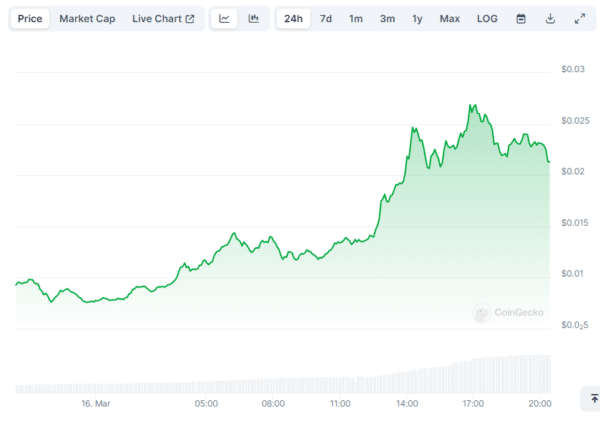Expand chart to fullscreen
The width and height of the screenshot is (600, 423).
coord(580,19)
